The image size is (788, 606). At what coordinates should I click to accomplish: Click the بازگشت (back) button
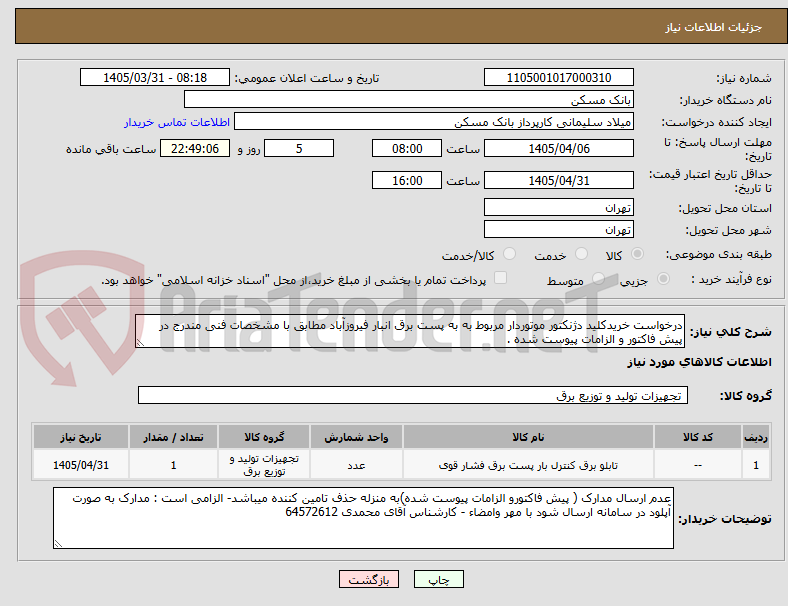(369, 579)
